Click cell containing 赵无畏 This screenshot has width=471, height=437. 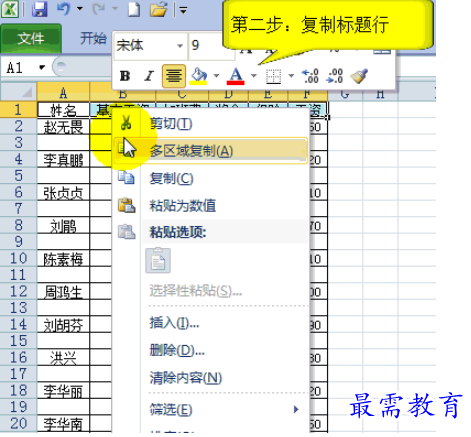coord(63,126)
